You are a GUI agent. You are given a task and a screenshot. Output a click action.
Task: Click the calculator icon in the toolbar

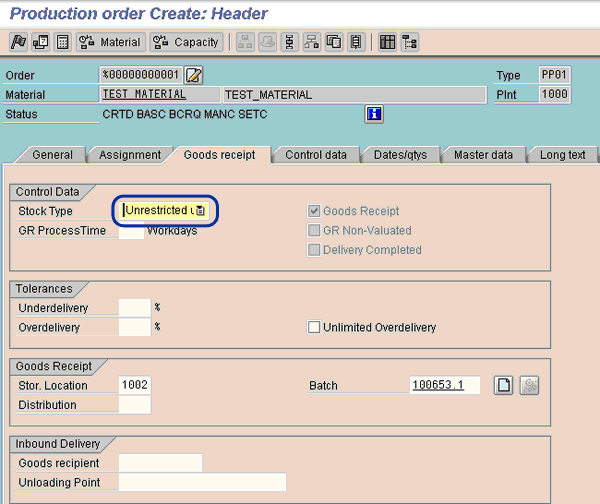(62, 42)
